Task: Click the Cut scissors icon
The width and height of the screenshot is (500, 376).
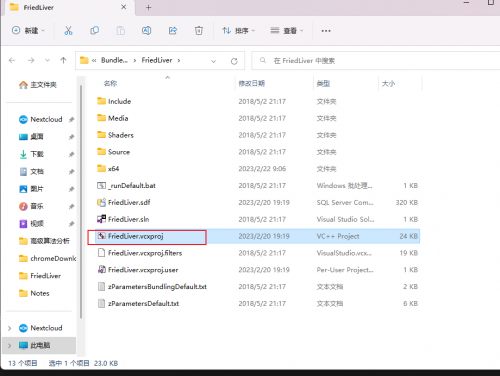Action: pyautogui.click(x=68, y=31)
